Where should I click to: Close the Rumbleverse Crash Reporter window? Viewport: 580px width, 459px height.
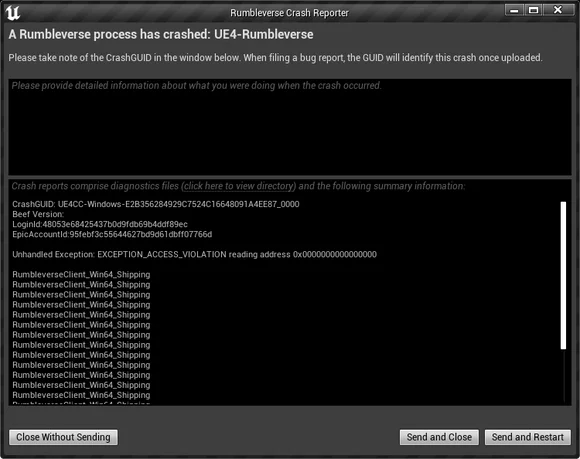tap(558, 10)
